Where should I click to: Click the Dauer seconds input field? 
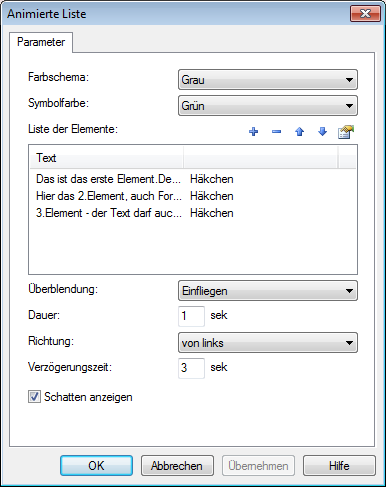pyautogui.click(x=191, y=316)
